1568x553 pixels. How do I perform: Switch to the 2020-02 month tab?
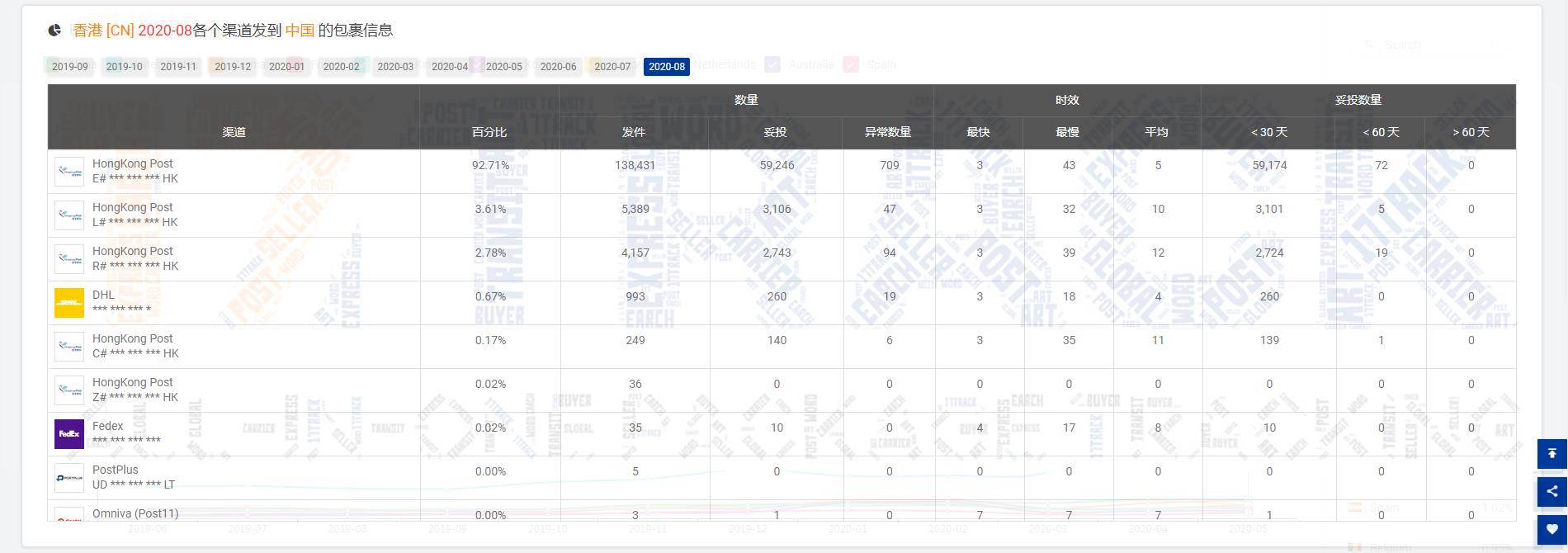[342, 67]
